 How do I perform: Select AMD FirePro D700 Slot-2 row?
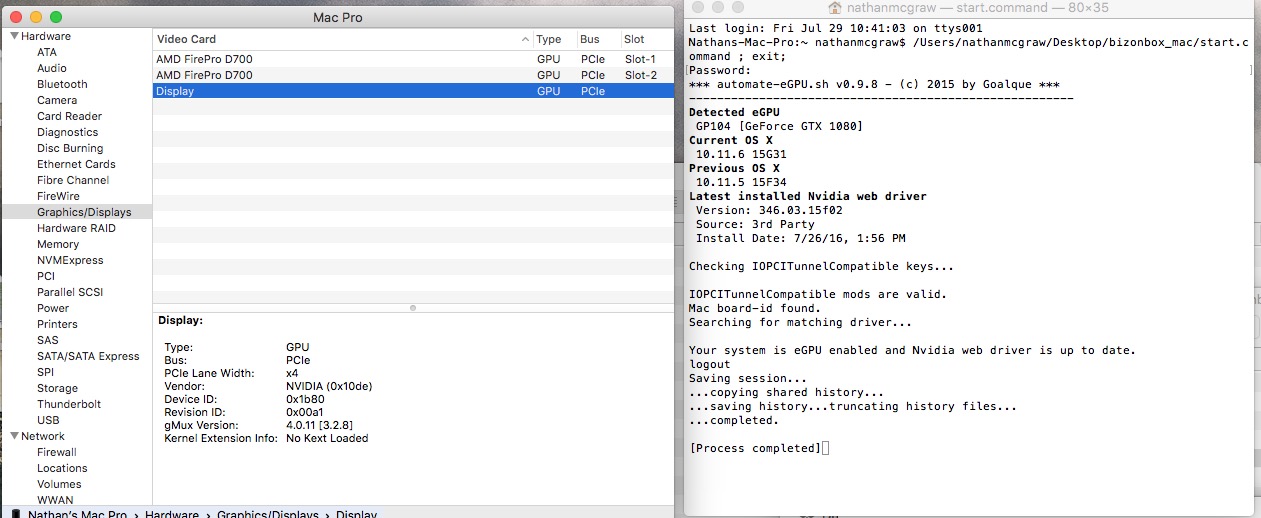click(x=413, y=75)
